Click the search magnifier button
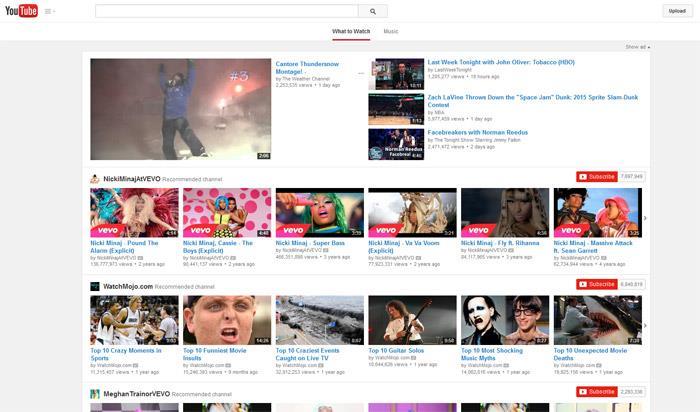Image resolution: width=700 pixels, height=412 pixels. [x=373, y=11]
